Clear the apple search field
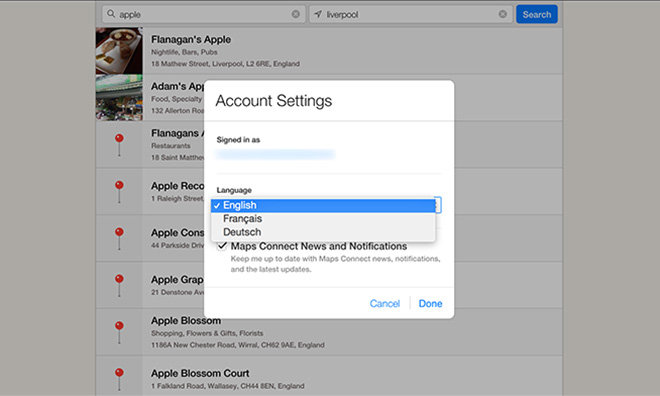Image resolution: width=660 pixels, height=396 pixels. pyautogui.click(x=295, y=14)
